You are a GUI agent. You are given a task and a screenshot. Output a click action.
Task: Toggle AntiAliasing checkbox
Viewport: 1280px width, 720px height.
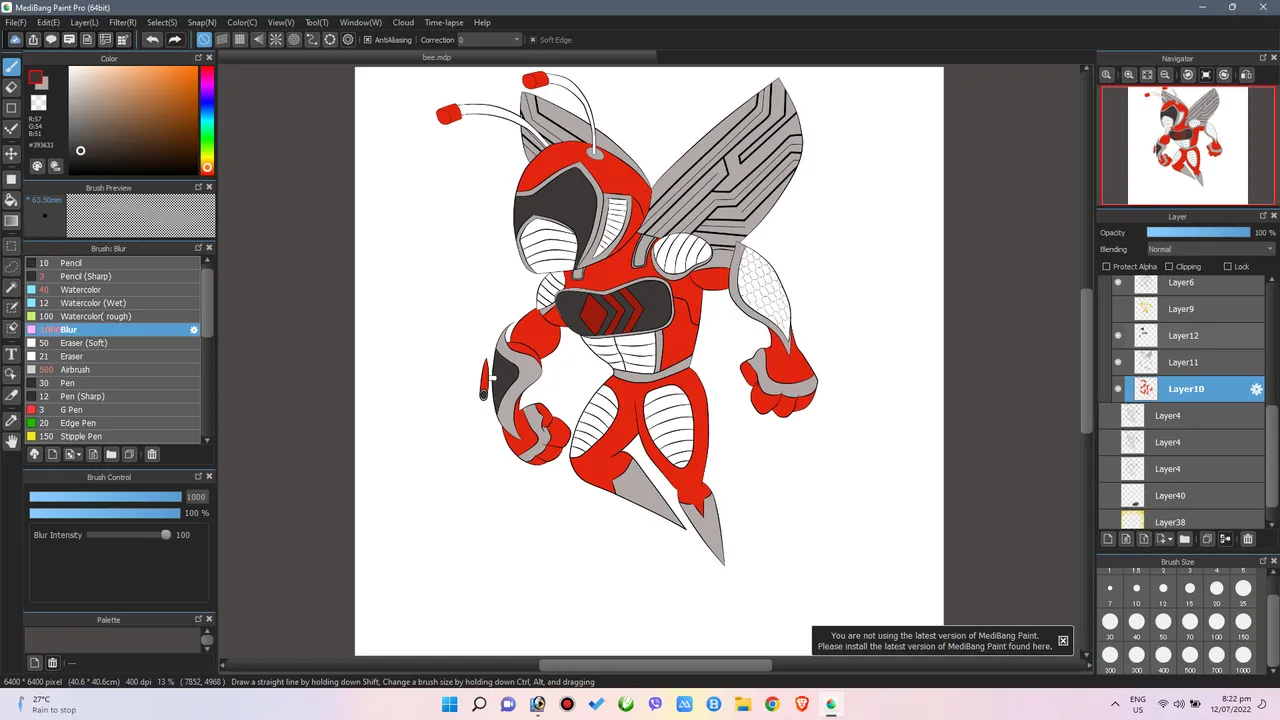[x=367, y=40]
